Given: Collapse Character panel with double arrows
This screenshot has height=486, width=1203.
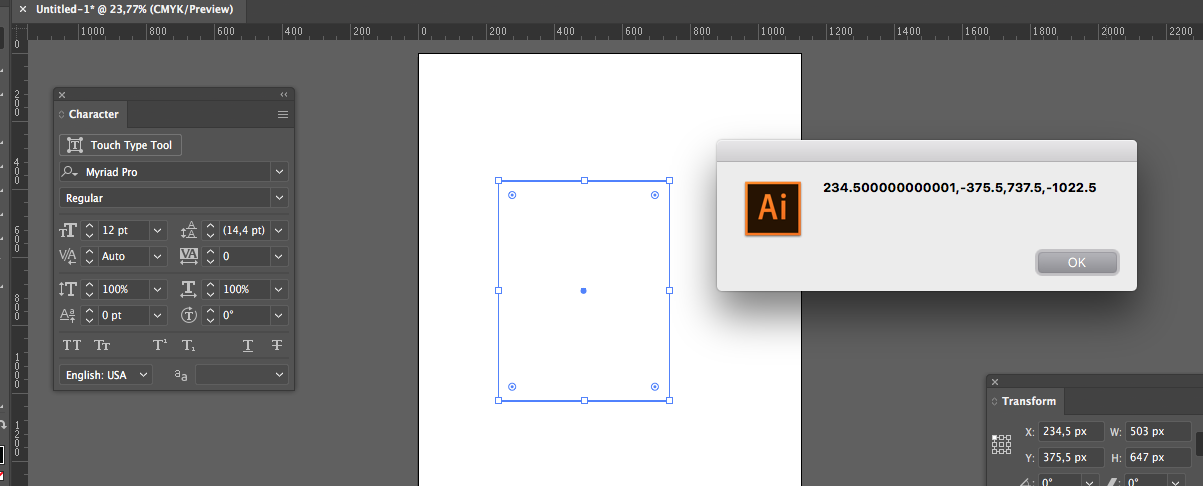Looking at the screenshot, I should tap(283, 94).
